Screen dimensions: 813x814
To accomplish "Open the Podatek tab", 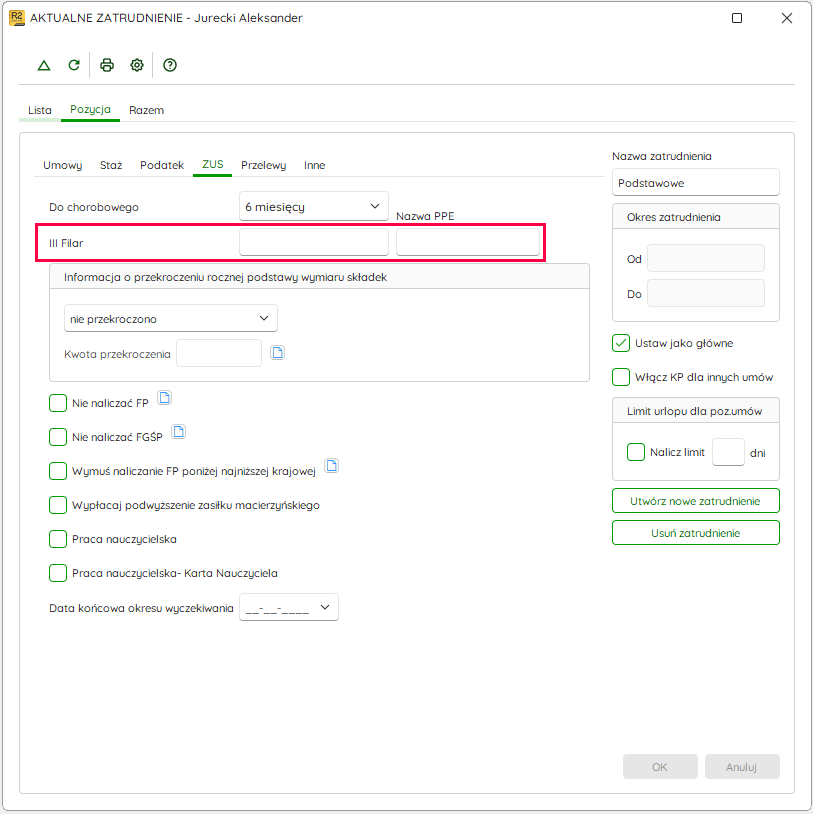I will point(162,165).
